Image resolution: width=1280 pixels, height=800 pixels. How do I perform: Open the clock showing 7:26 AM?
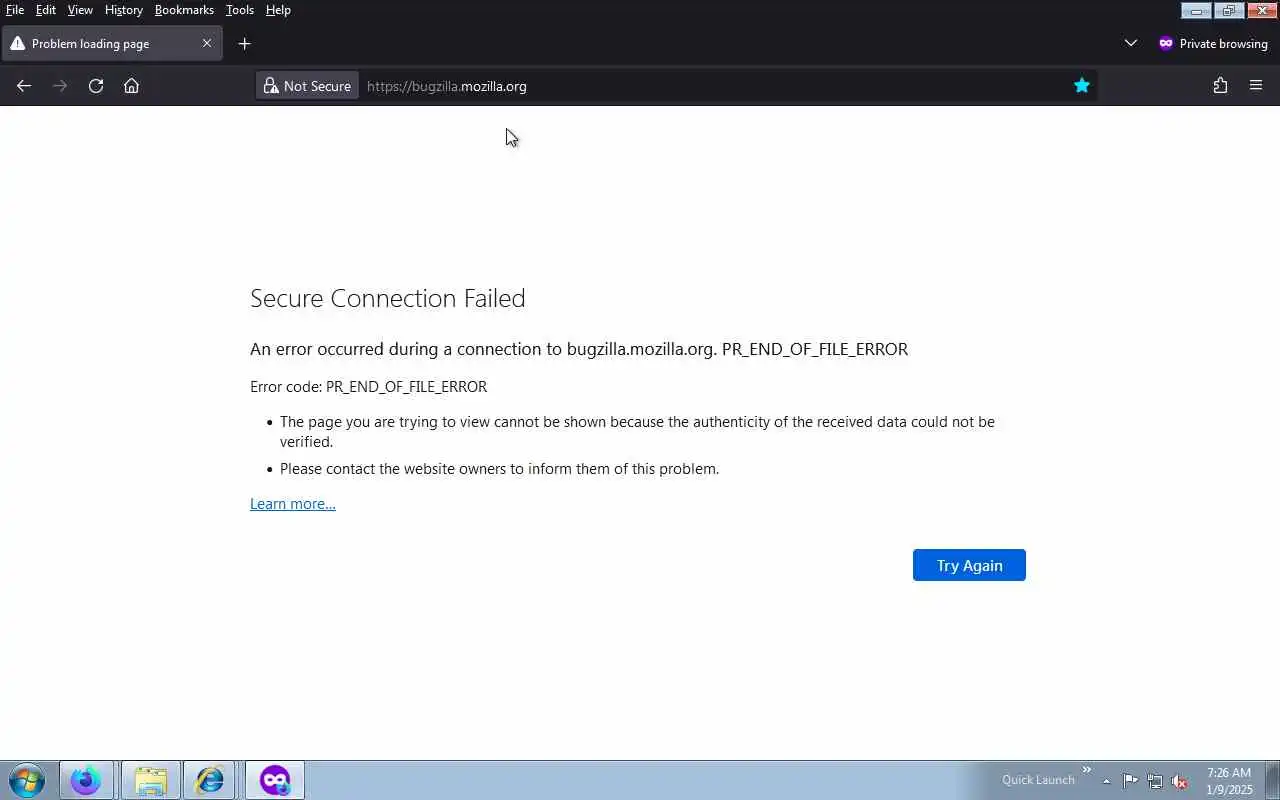point(1229,781)
